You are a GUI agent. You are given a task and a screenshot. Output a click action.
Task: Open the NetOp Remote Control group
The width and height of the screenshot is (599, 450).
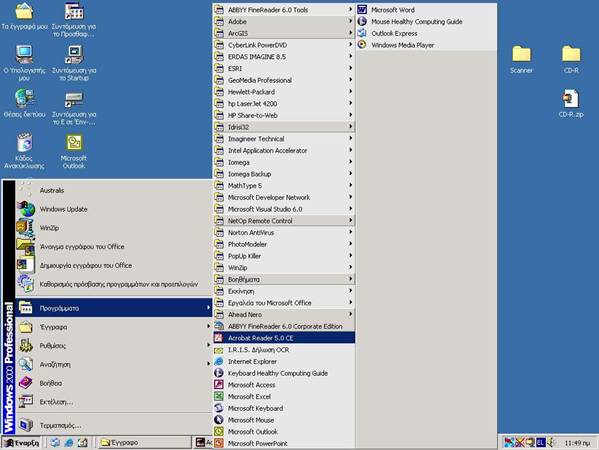284,221
